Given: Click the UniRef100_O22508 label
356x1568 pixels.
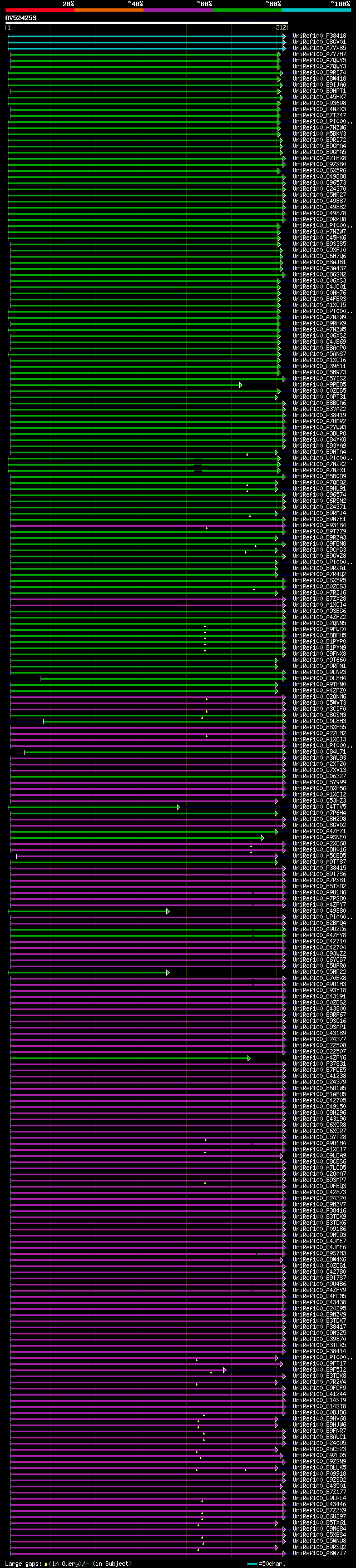Looking at the screenshot, I should coord(319,1046).
